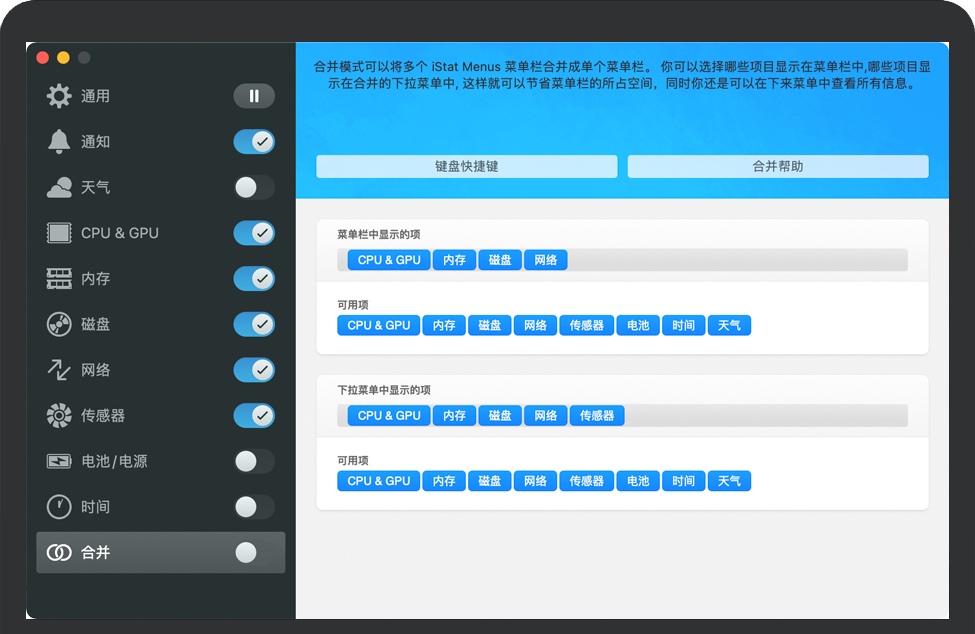Select the weather cloud icon beside 天气
Viewport: 975px width, 634px height.
59,187
